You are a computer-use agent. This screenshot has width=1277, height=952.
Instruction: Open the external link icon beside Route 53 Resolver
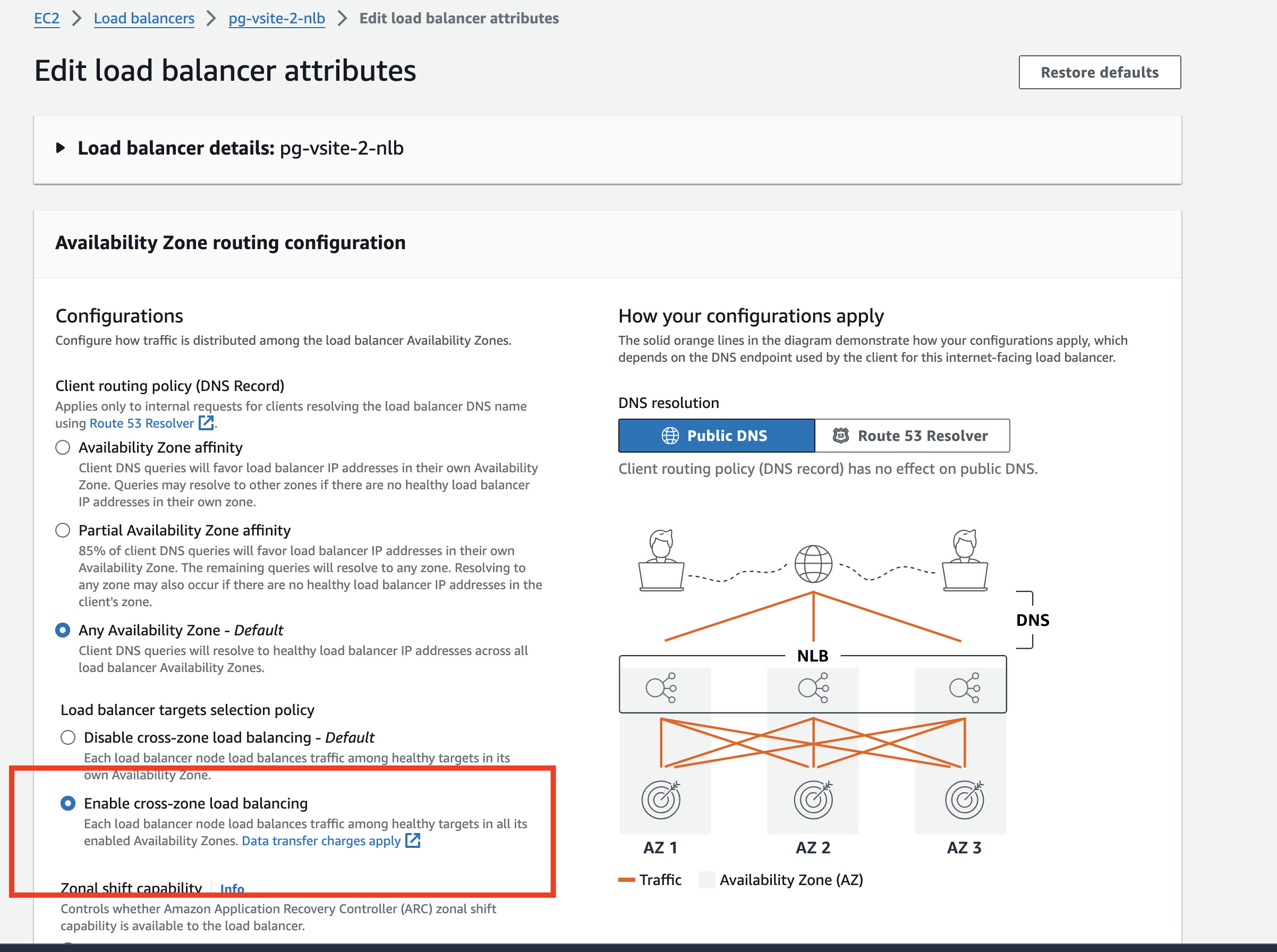(x=206, y=423)
